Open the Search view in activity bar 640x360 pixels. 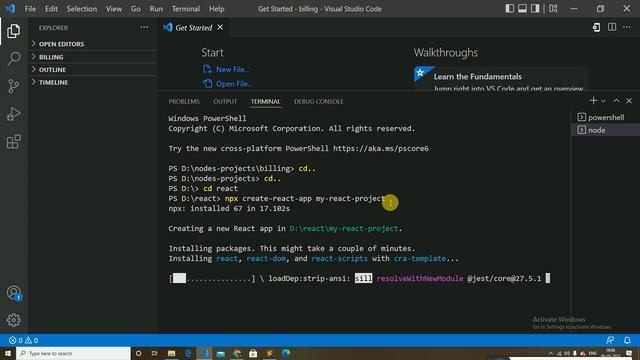13,58
